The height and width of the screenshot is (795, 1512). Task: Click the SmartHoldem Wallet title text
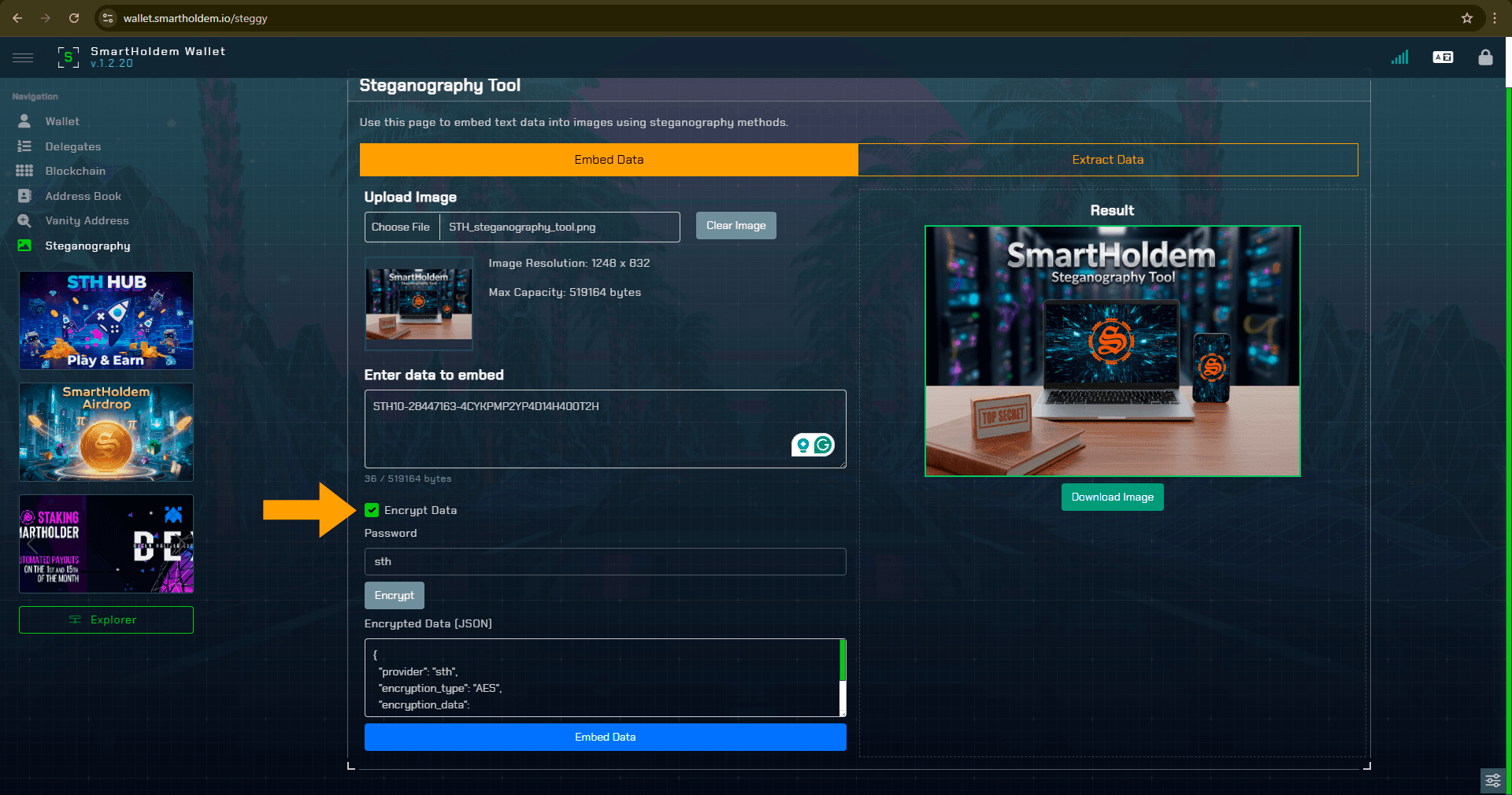158,51
